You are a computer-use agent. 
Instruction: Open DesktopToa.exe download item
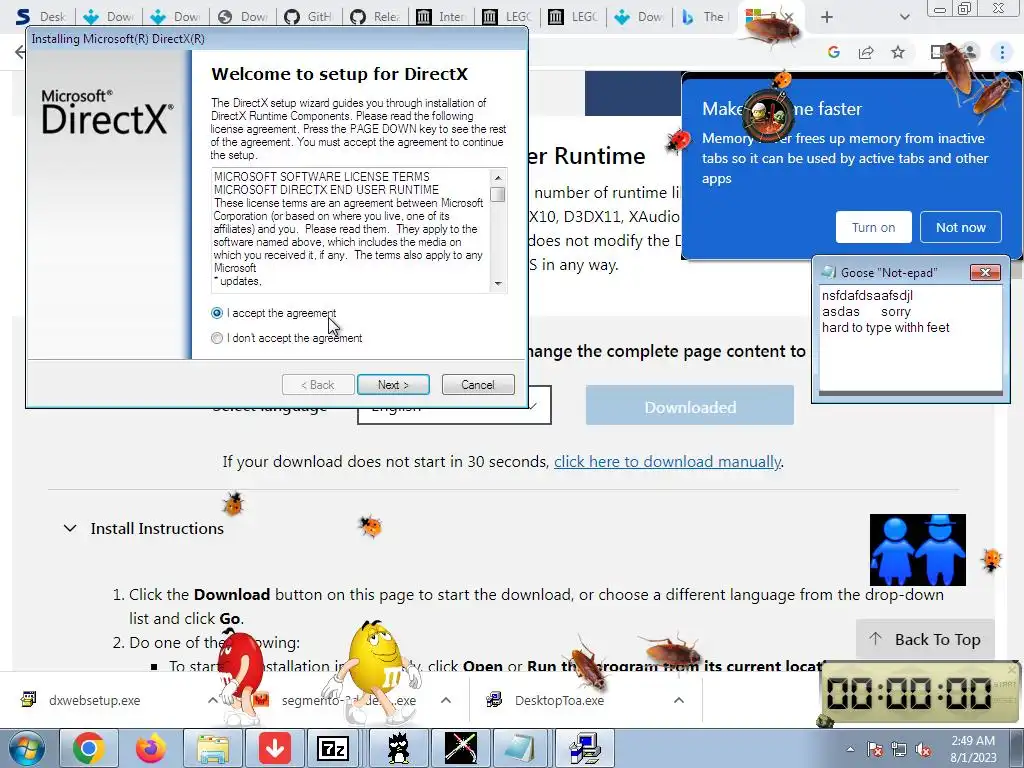(560, 700)
